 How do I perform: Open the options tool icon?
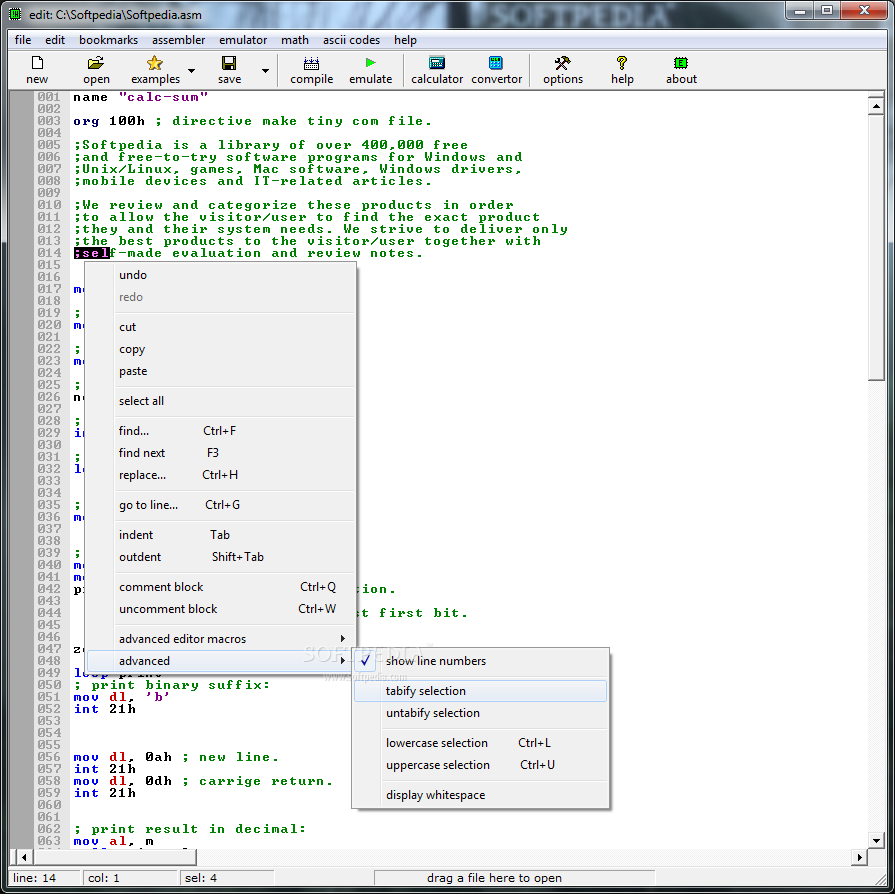coord(563,63)
